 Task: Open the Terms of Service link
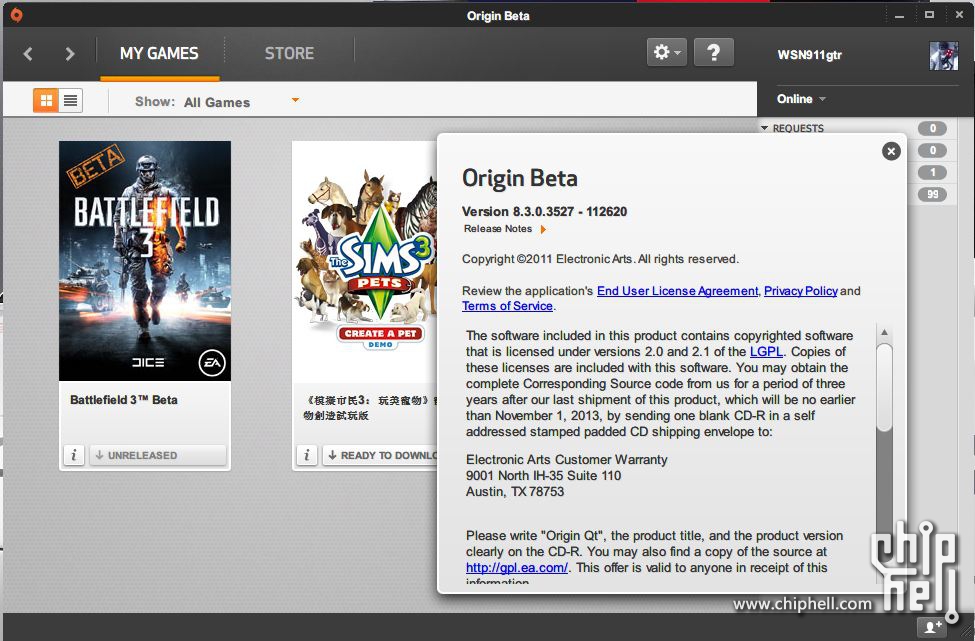507,306
